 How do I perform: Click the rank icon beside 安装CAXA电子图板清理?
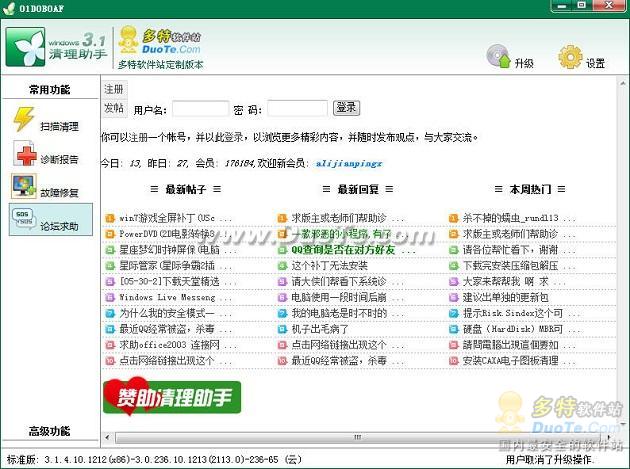pyautogui.click(x=454, y=361)
